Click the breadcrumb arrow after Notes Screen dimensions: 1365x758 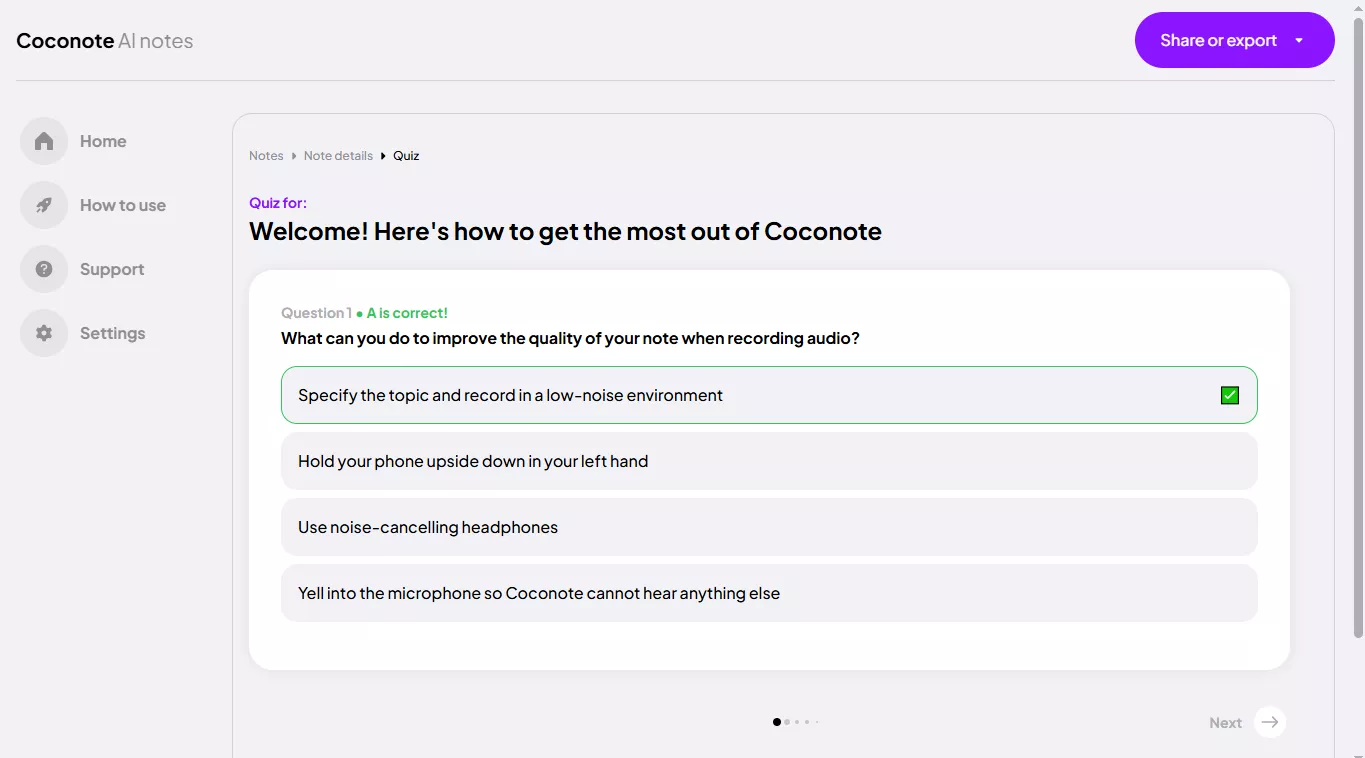(293, 156)
